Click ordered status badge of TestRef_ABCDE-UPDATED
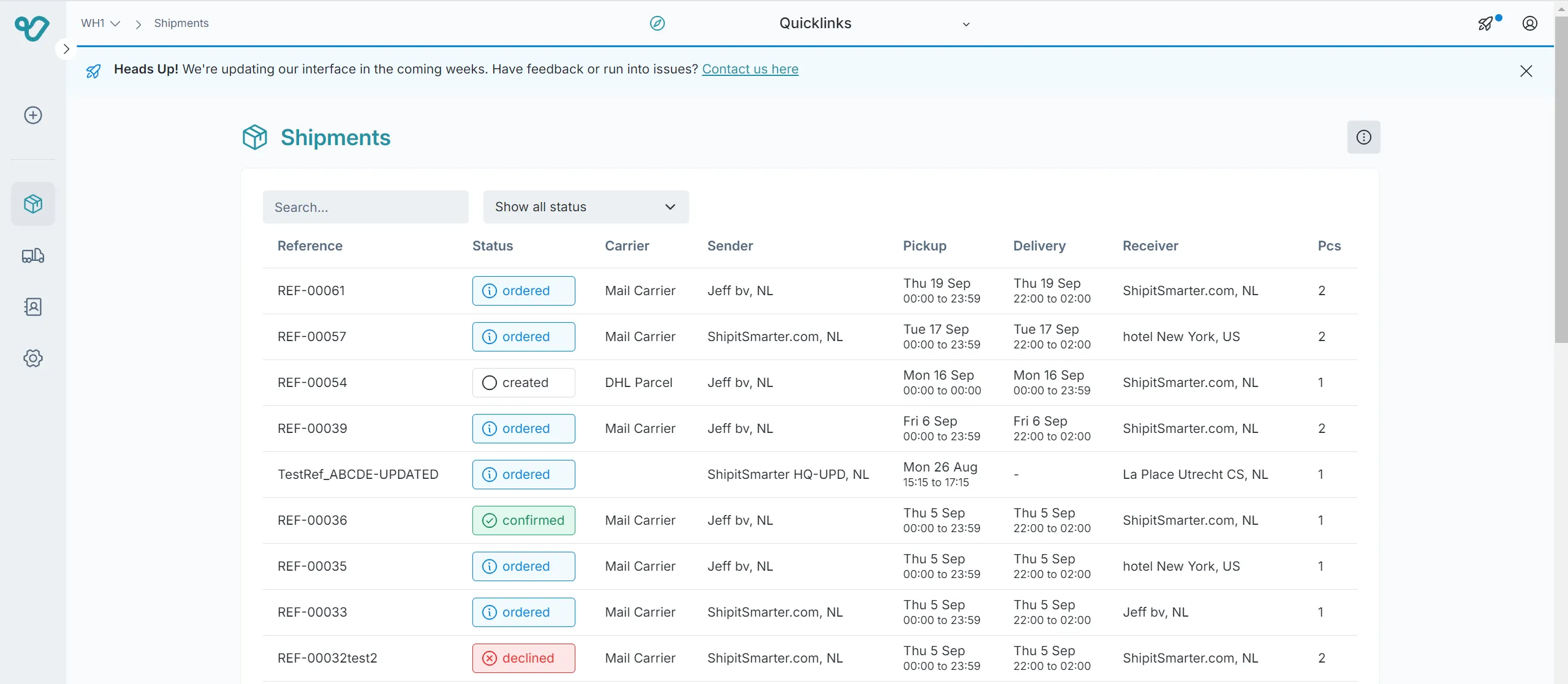 coord(524,475)
